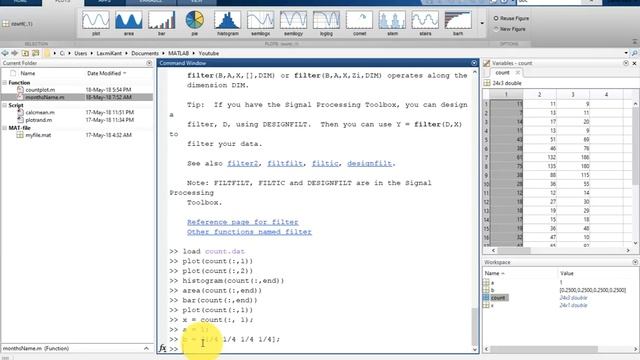Collapse the Function group in Current Folder
This screenshot has width=640, height=360.
pyautogui.click(x=4, y=82)
